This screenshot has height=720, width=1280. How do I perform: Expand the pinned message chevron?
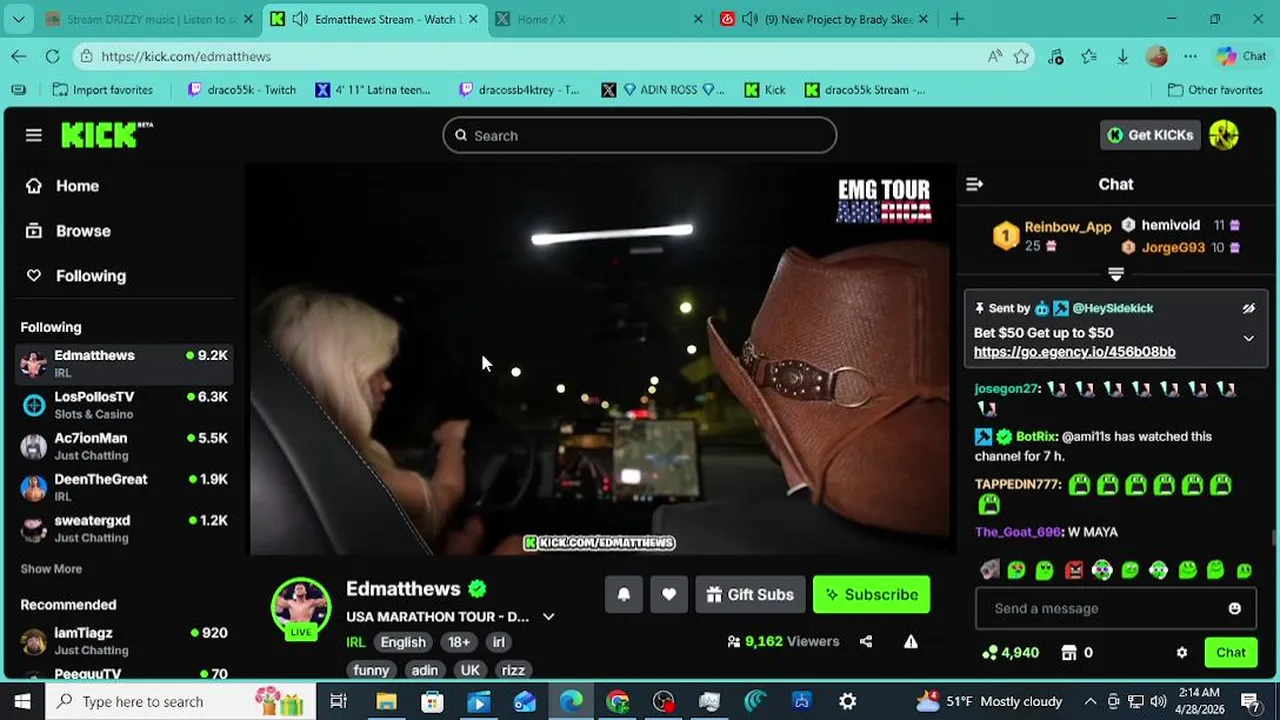coord(1248,338)
